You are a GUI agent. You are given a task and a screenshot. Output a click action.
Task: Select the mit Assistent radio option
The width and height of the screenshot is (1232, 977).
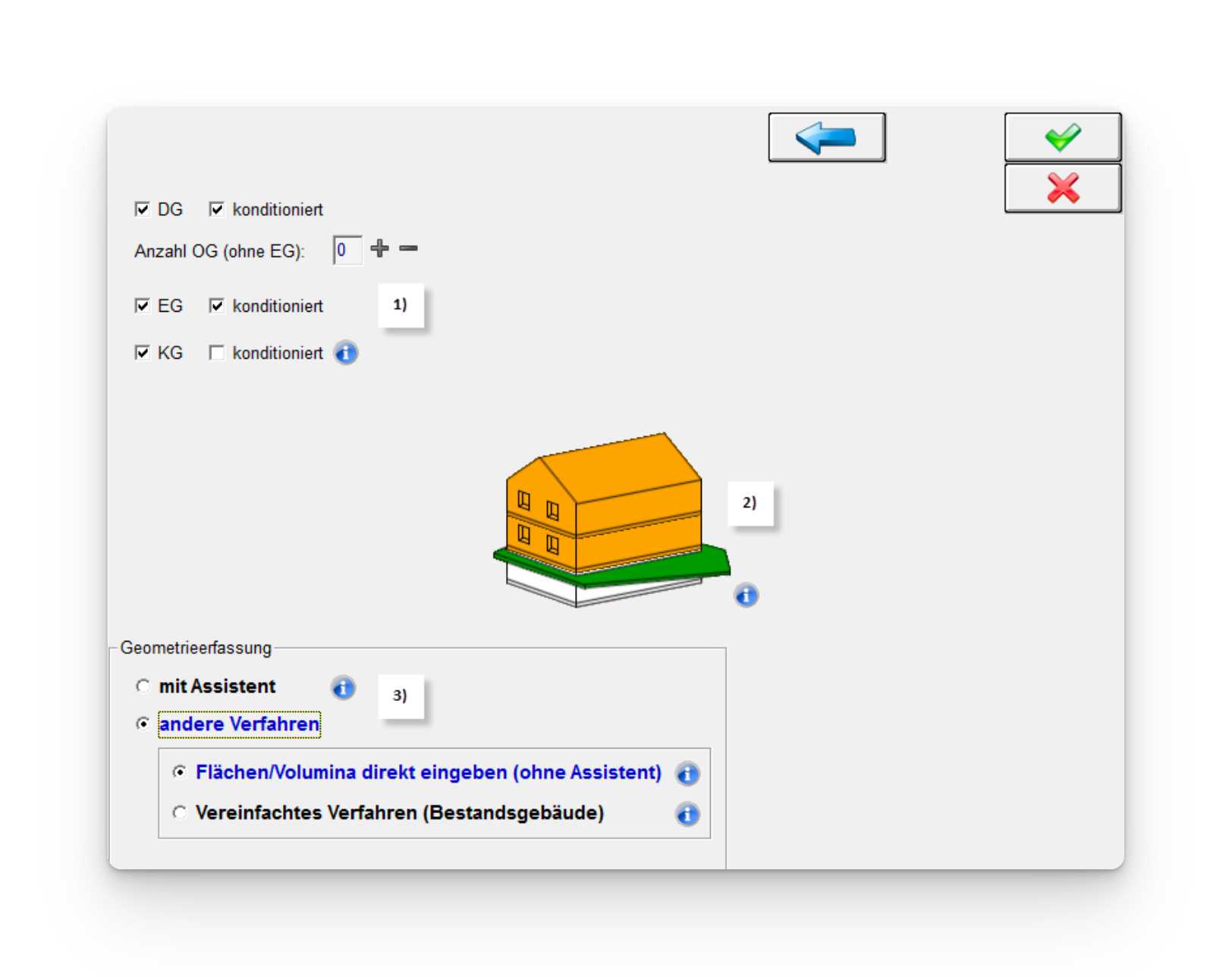pos(143,686)
